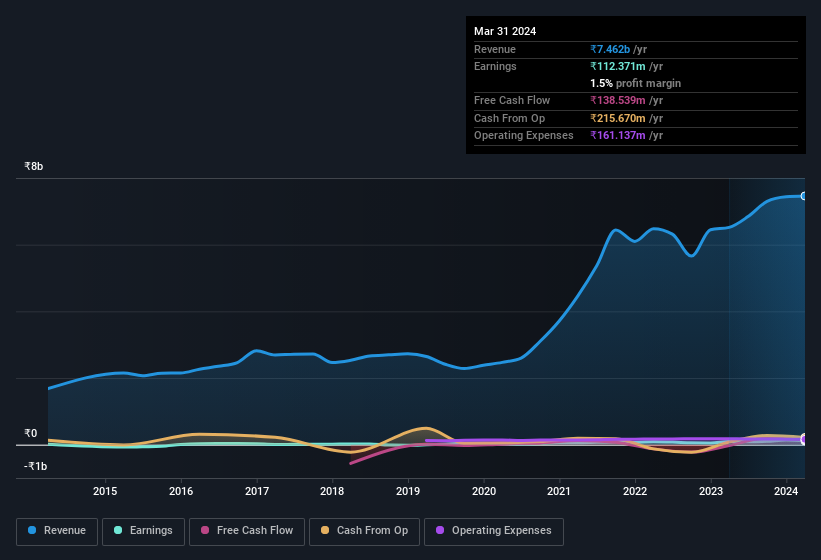This screenshot has width=821, height=560.
Task: Click the revenue endpoint marker on chart
Action: (x=804, y=196)
